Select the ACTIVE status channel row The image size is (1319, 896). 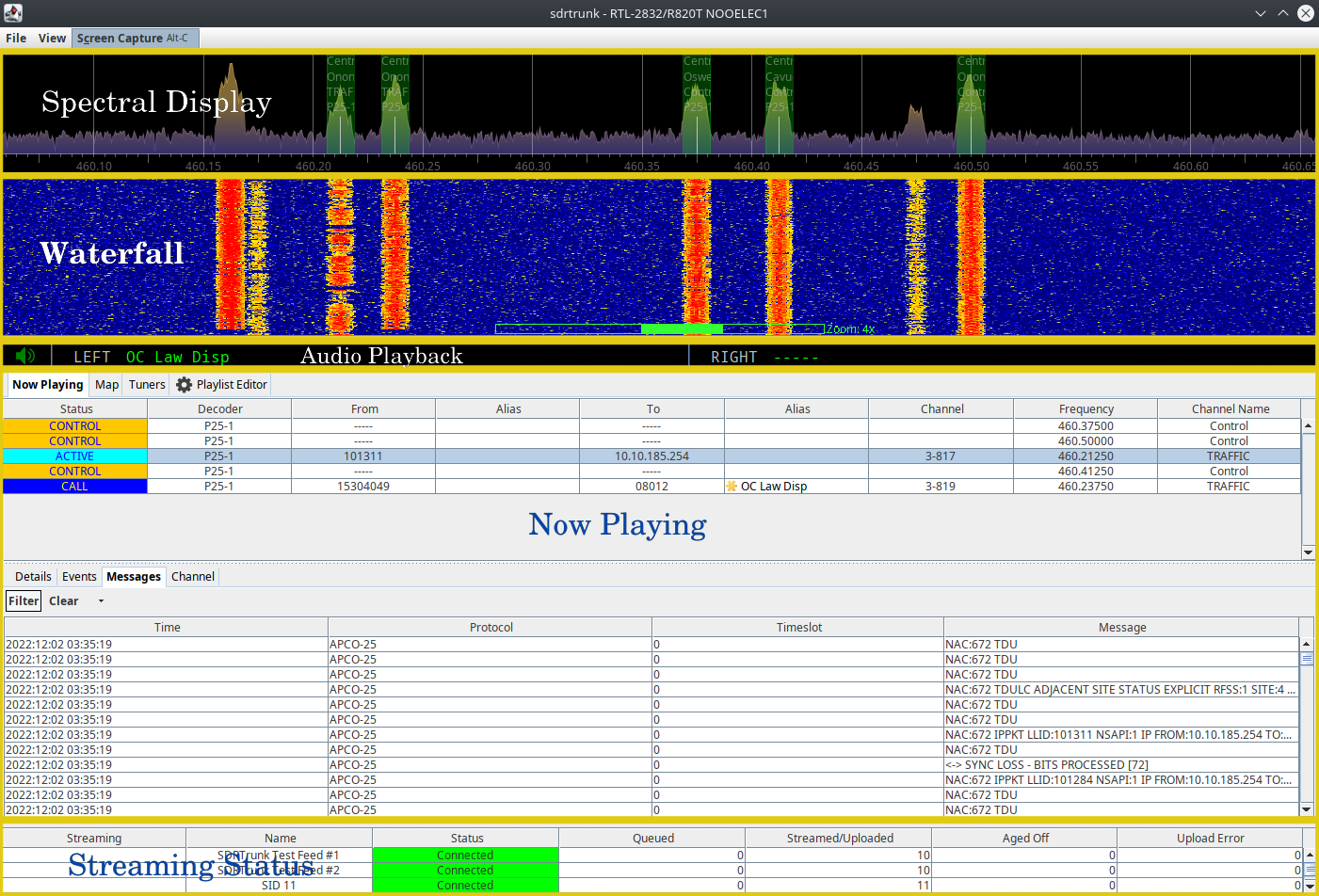[x=651, y=456]
